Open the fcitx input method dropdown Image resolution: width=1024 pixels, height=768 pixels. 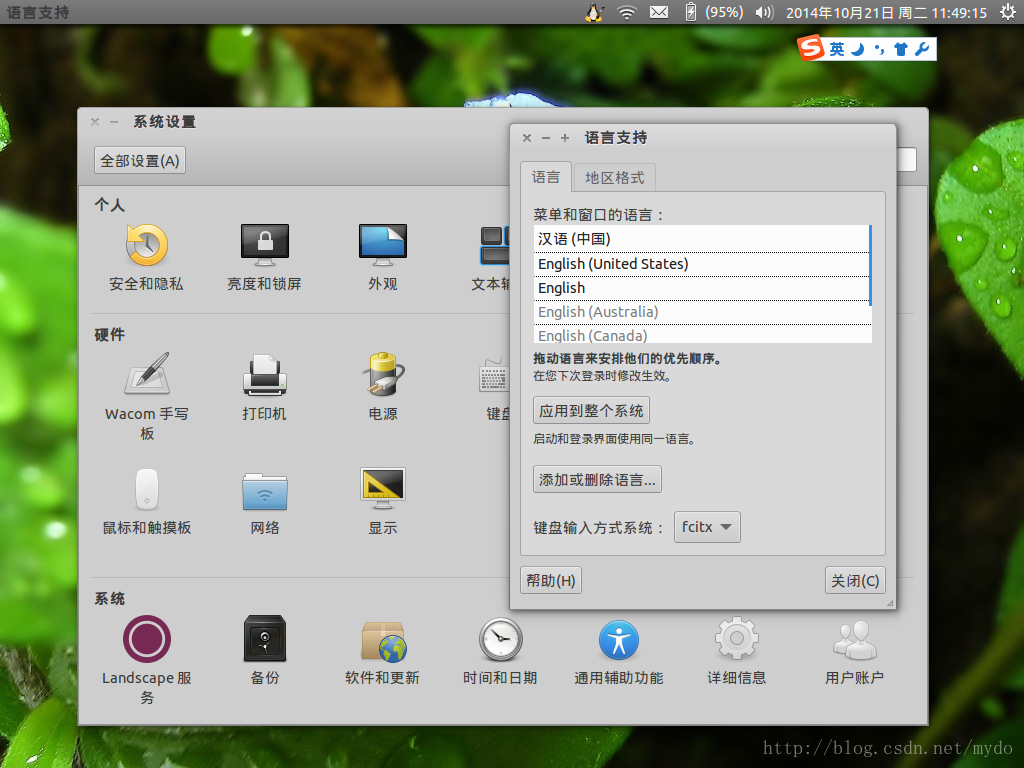tap(707, 527)
